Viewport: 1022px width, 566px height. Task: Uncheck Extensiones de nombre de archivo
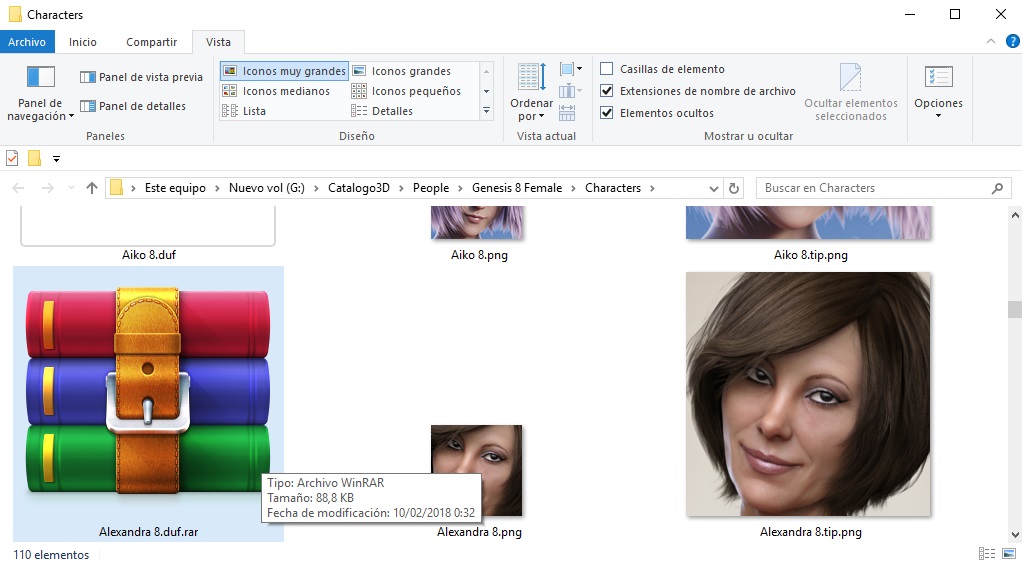(607, 91)
